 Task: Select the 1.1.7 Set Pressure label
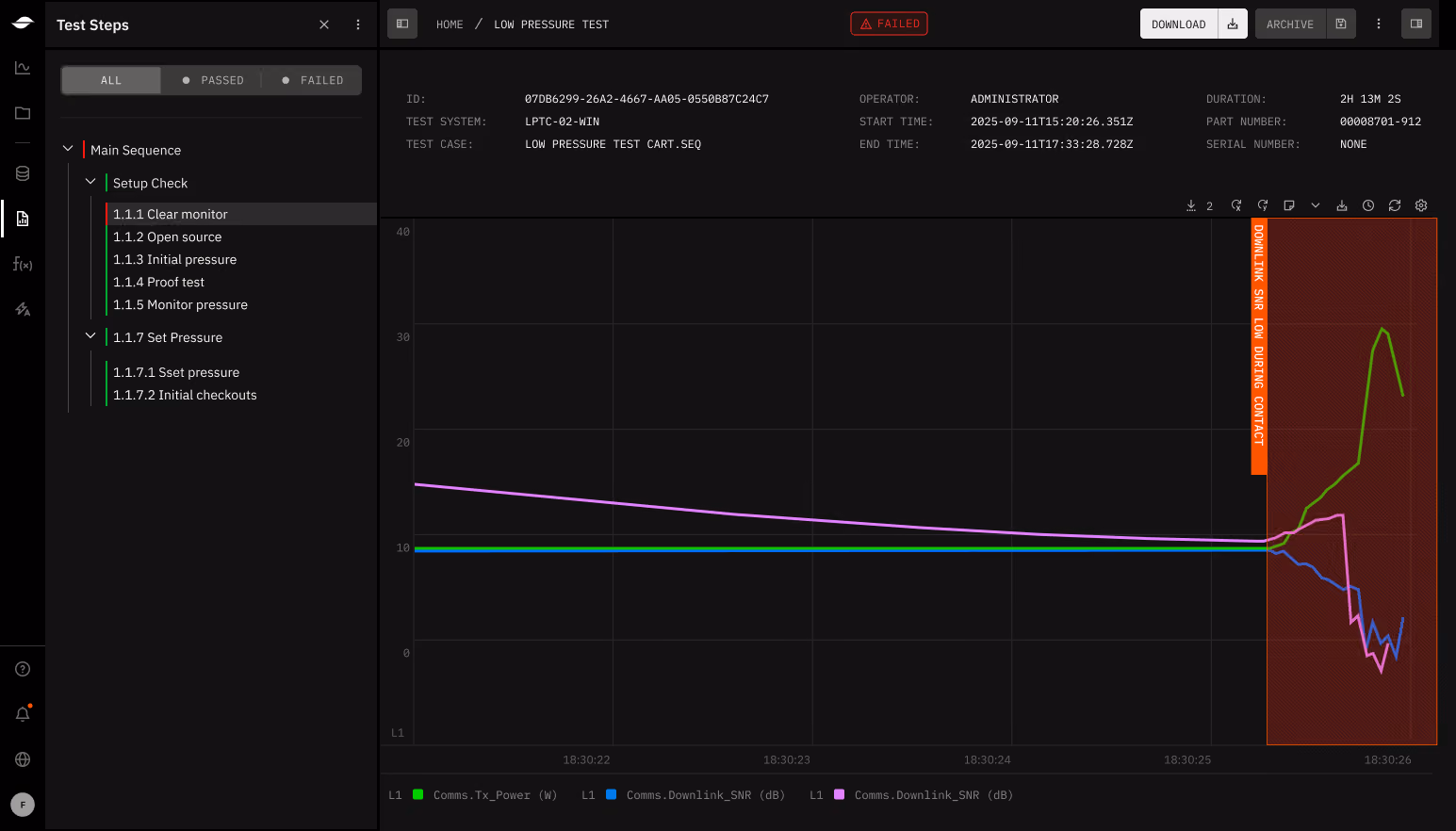point(168,337)
